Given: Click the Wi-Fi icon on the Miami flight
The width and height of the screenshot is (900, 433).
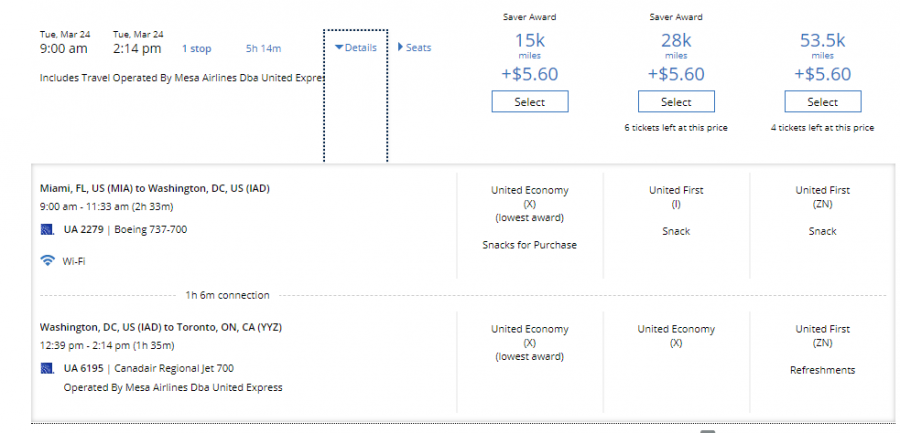Looking at the screenshot, I should 47,260.
